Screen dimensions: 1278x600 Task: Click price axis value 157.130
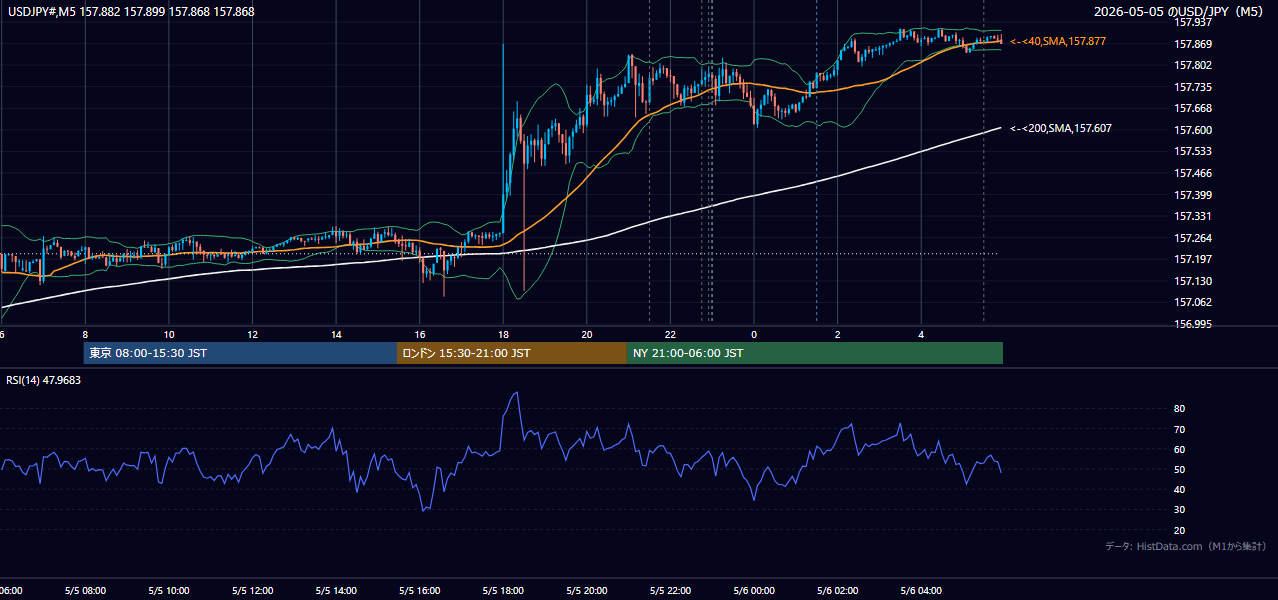1192,281
